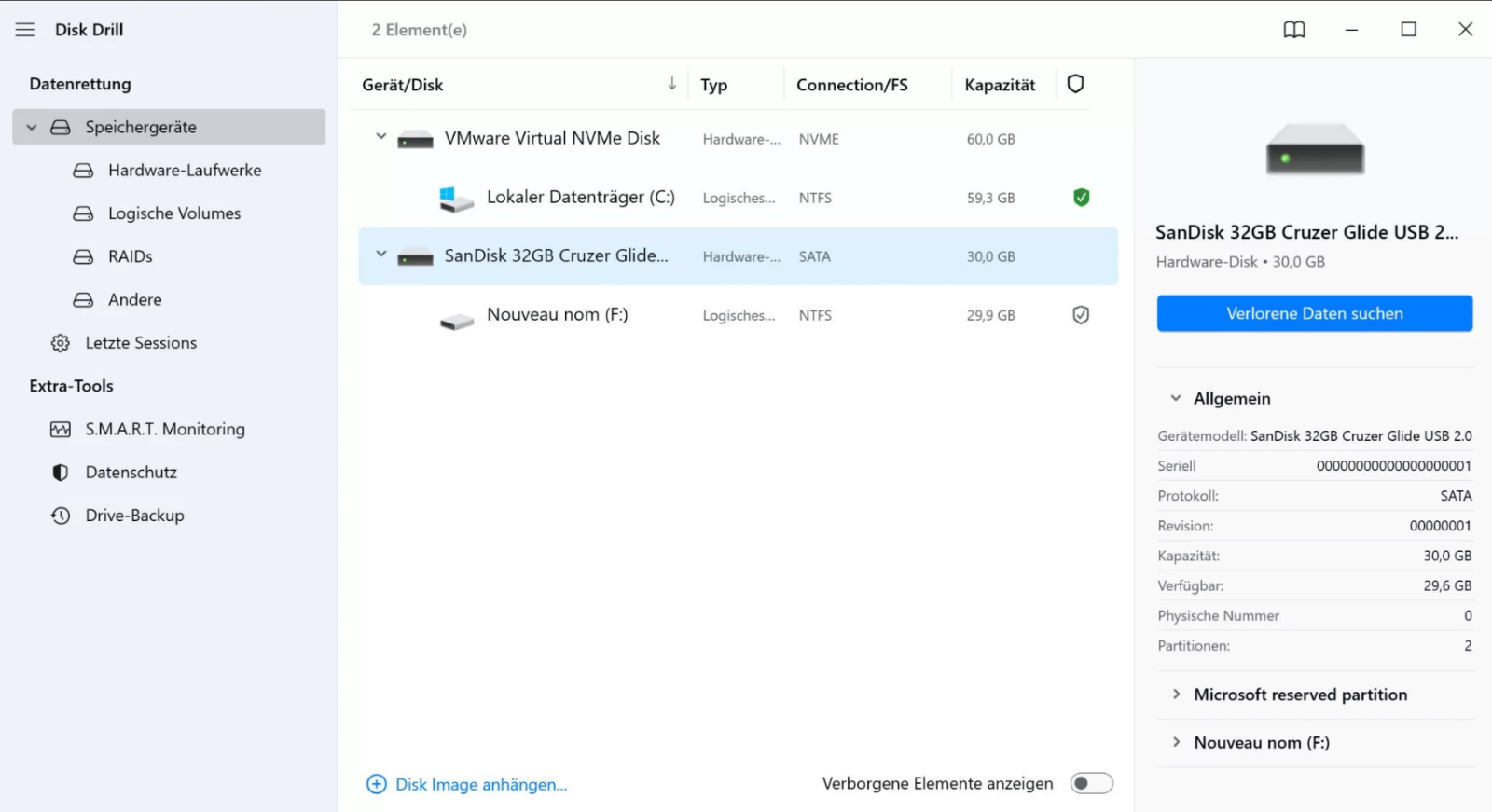Click the shield protection column header icon

click(x=1075, y=84)
